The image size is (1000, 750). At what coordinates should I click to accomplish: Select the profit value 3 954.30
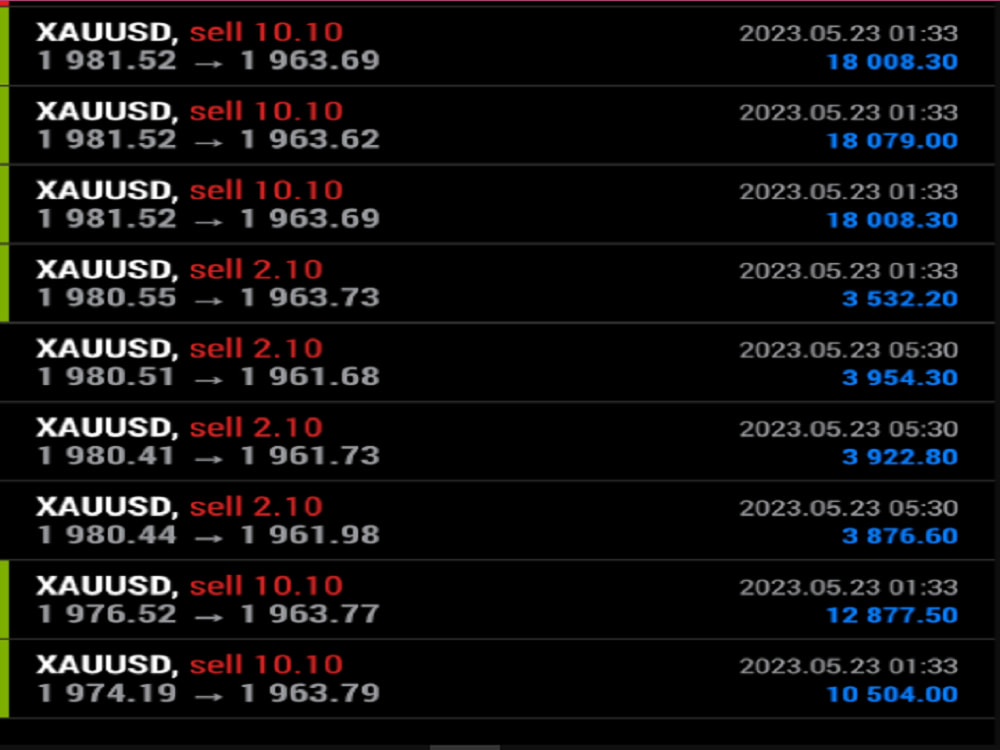tap(900, 378)
